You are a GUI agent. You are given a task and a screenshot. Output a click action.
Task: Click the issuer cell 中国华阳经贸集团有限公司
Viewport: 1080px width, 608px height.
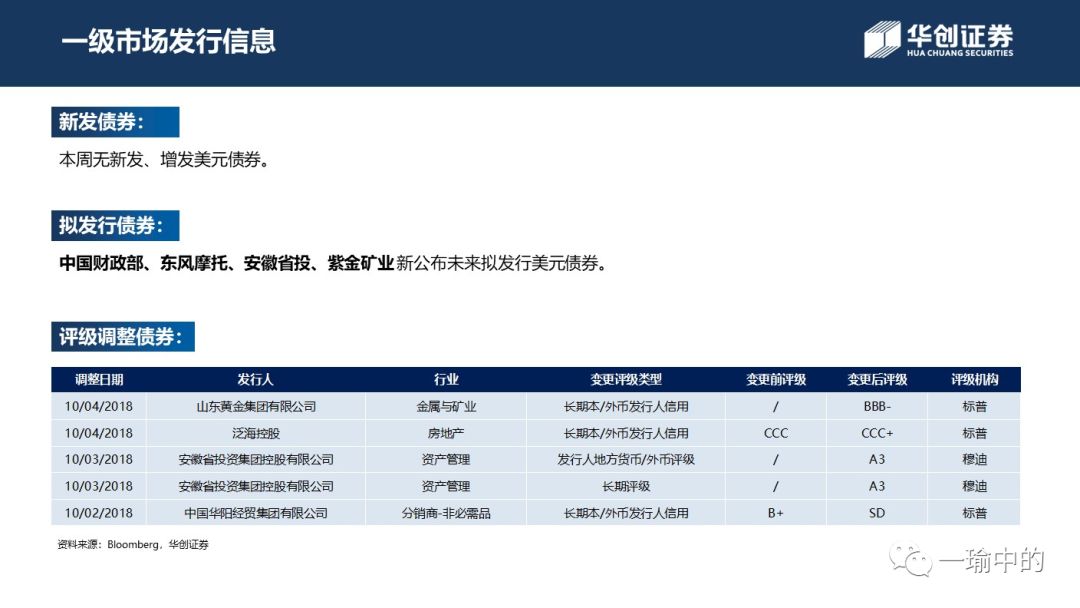coord(256,513)
